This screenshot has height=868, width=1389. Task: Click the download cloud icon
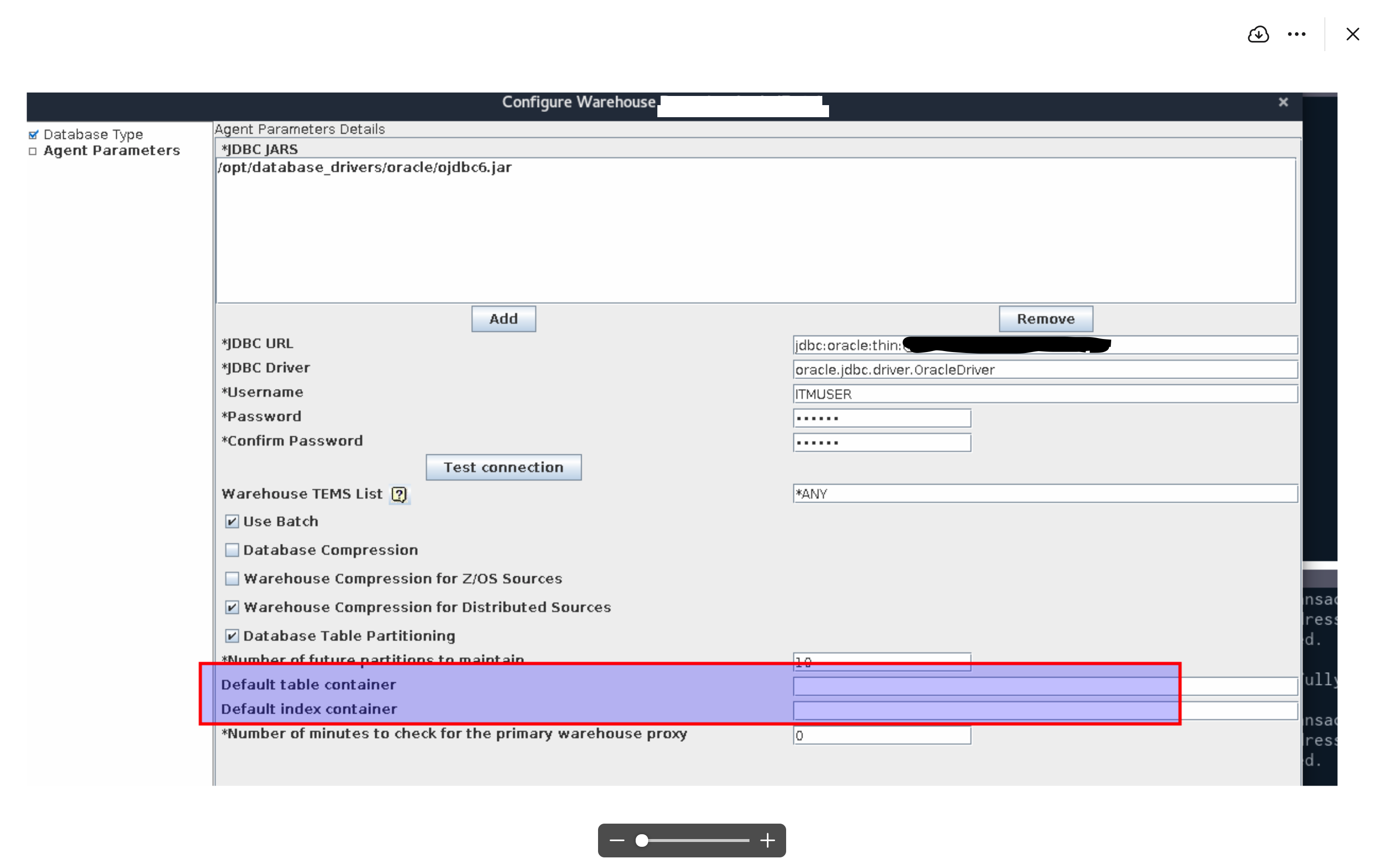pyautogui.click(x=1257, y=34)
